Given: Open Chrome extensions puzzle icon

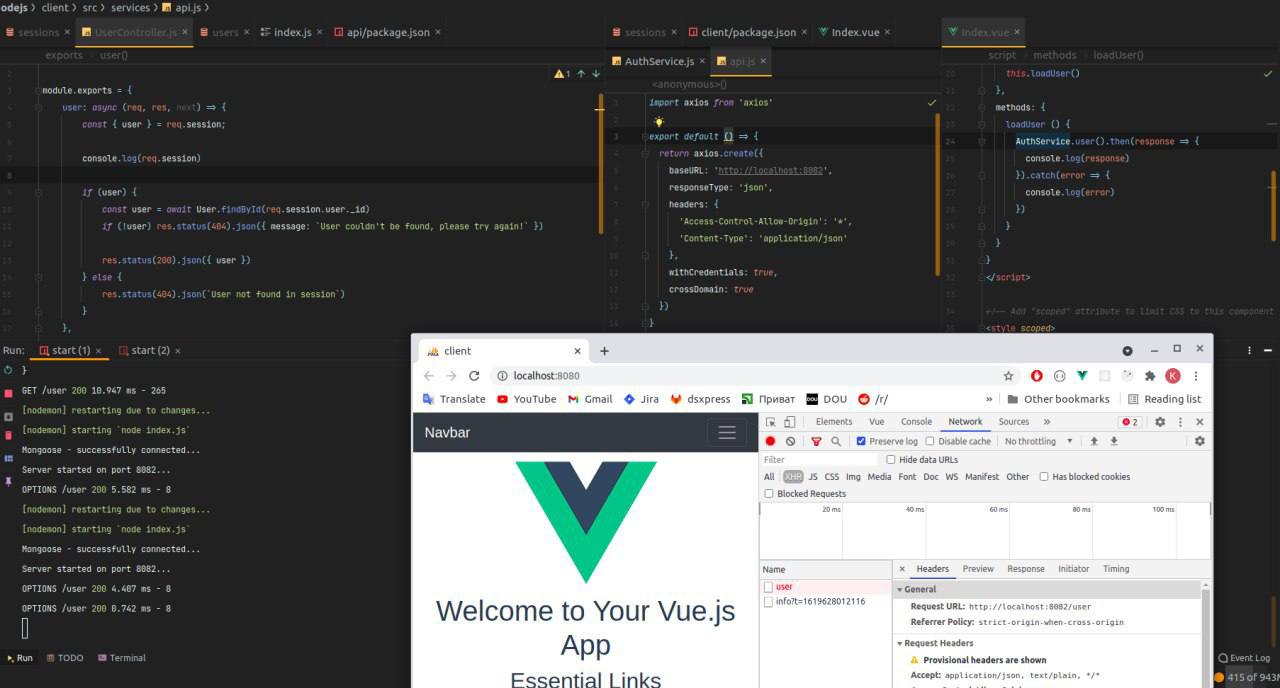Looking at the screenshot, I should [1150, 376].
